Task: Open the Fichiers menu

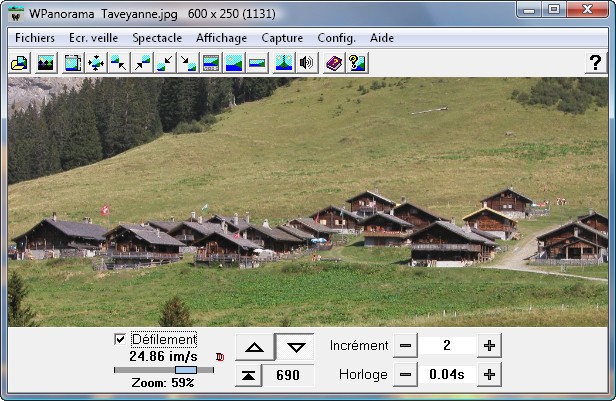Action: click(x=35, y=38)
